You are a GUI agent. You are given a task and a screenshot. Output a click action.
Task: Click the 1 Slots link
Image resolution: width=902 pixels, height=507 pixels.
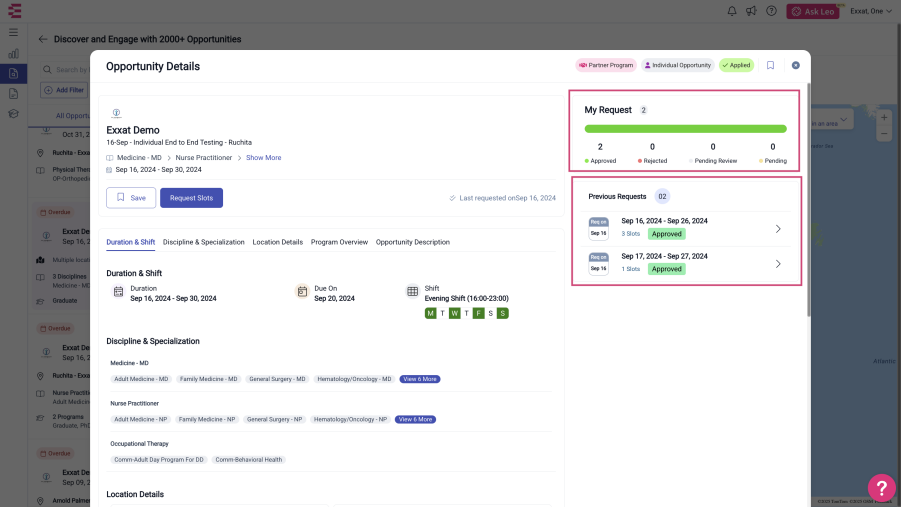[x=630, y=269]
